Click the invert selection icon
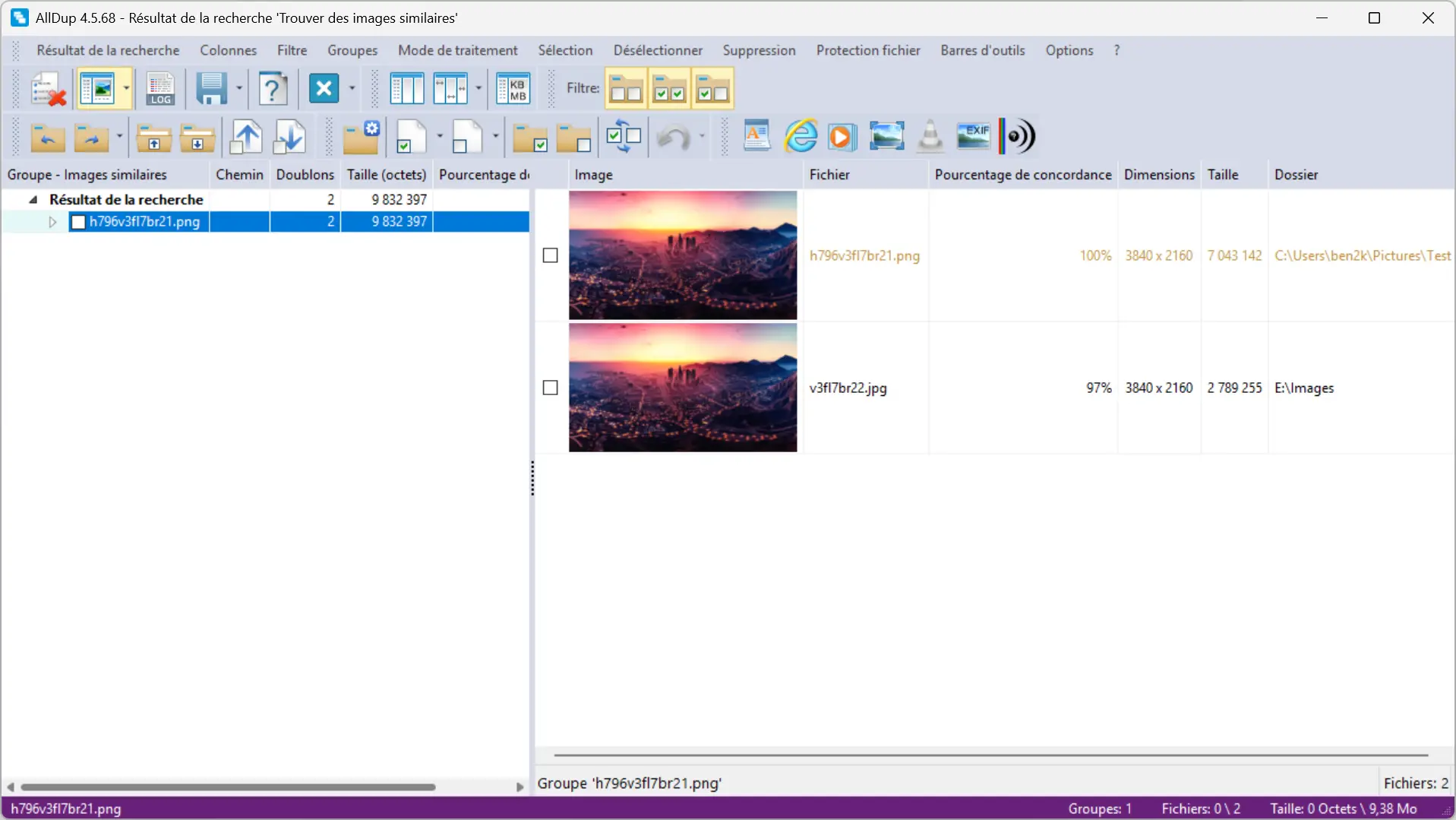Screen dimensions: 1456x820 coord(624,138)
